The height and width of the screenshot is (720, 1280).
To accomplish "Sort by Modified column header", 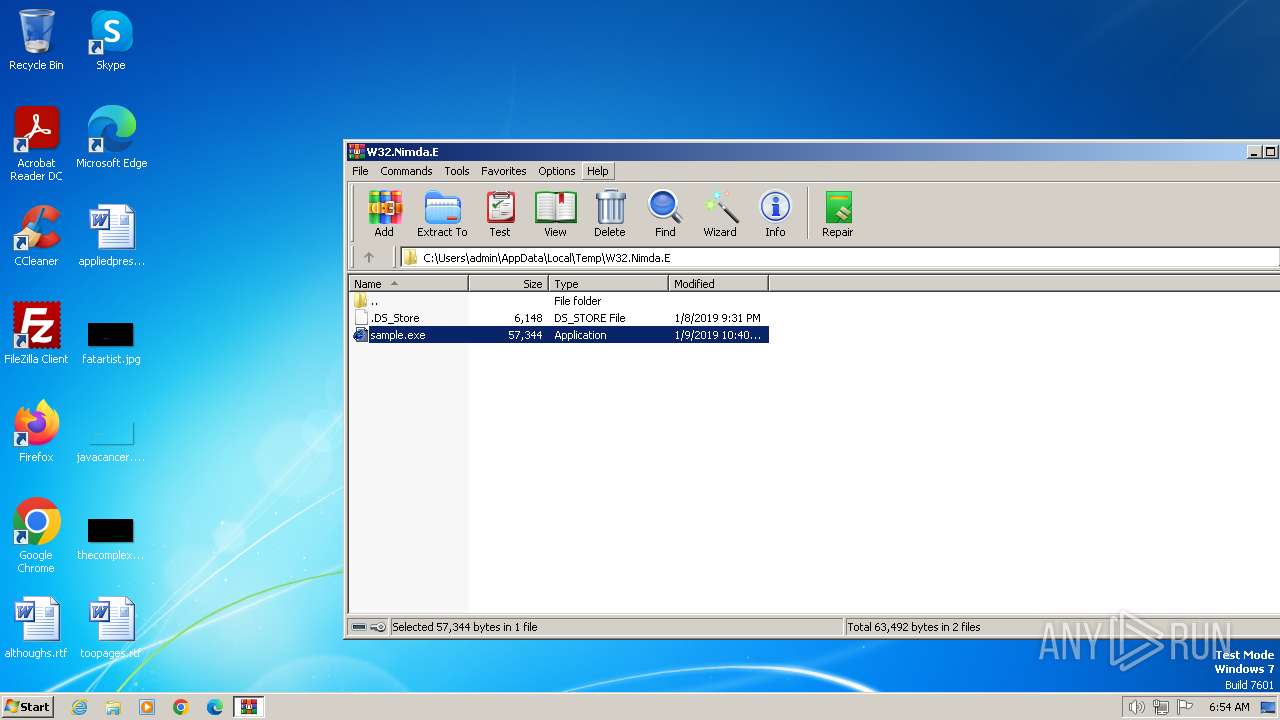I will [x=718, y=284].
